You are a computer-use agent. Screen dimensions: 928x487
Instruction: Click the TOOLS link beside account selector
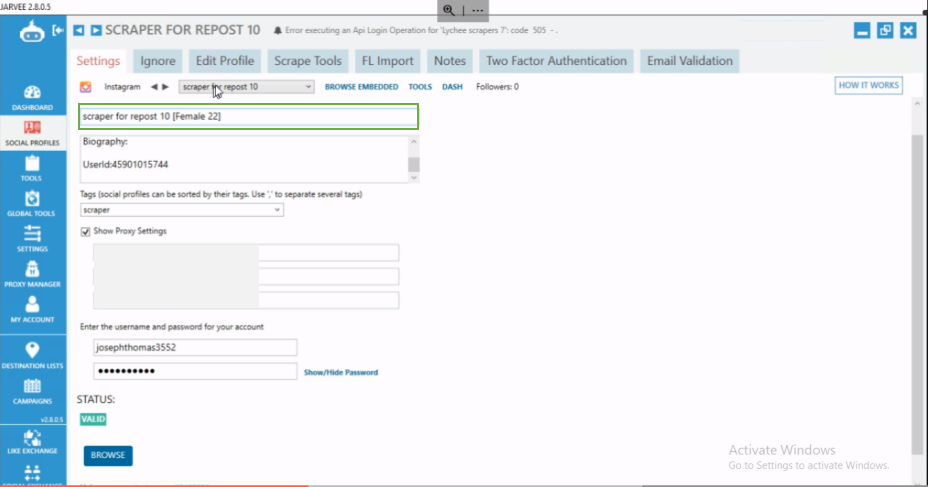click(x=420, y=87)
